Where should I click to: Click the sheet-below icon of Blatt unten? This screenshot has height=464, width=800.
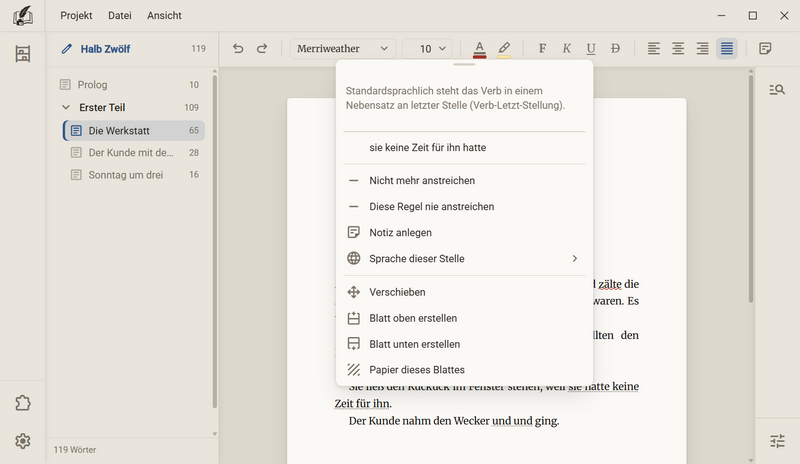354,344
